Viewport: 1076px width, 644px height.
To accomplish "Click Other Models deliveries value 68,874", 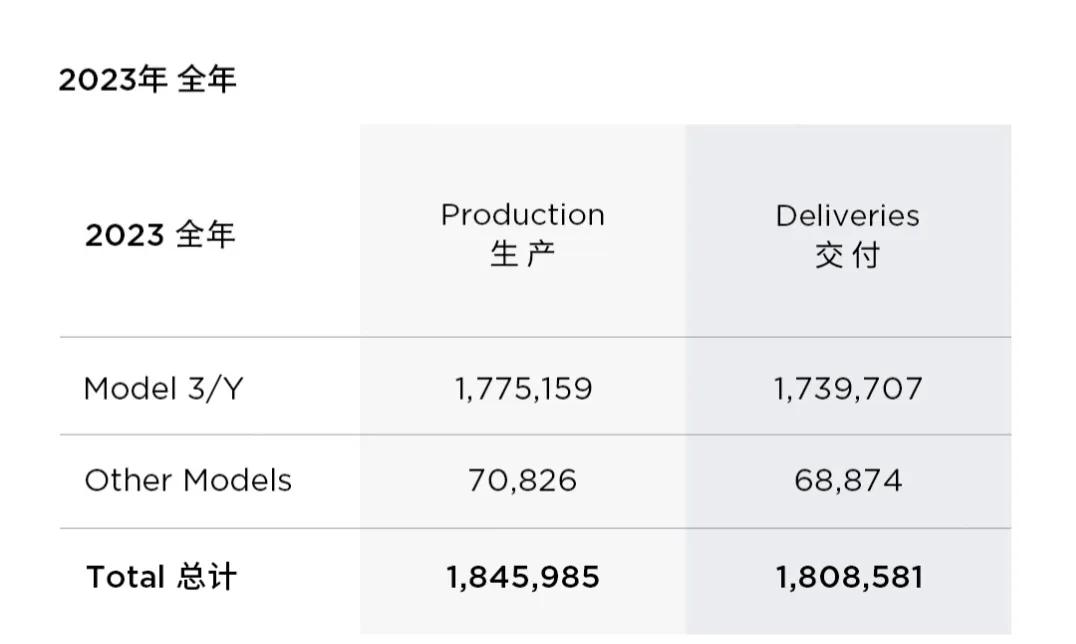I will point(848,481).
